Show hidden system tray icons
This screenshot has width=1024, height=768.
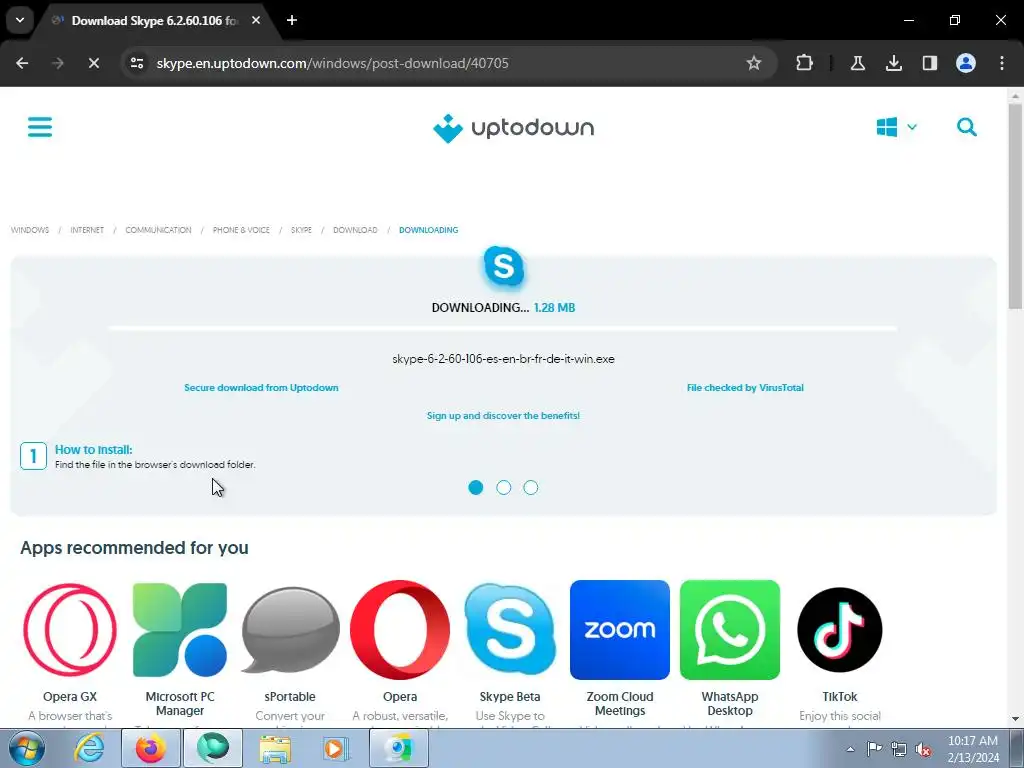[x=850, y=749]
